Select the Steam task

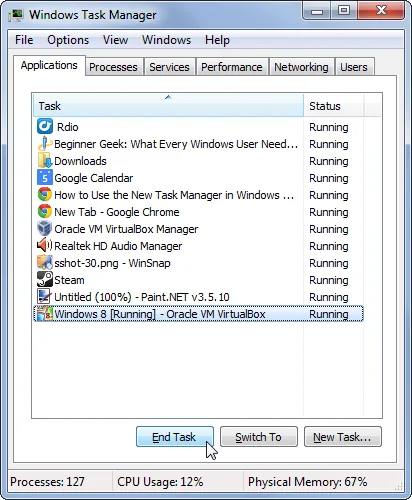click(198, 280)
